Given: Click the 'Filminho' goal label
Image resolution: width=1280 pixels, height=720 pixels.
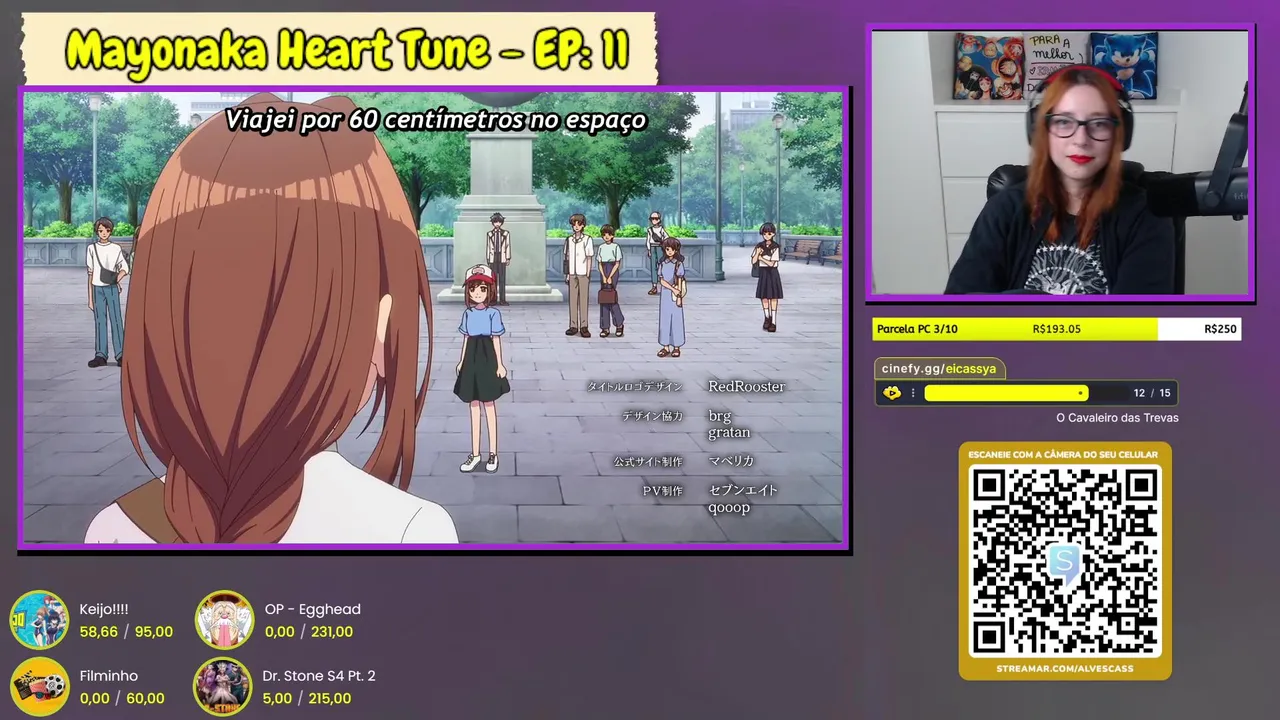Looking at the screenshot, I should 109,676.
